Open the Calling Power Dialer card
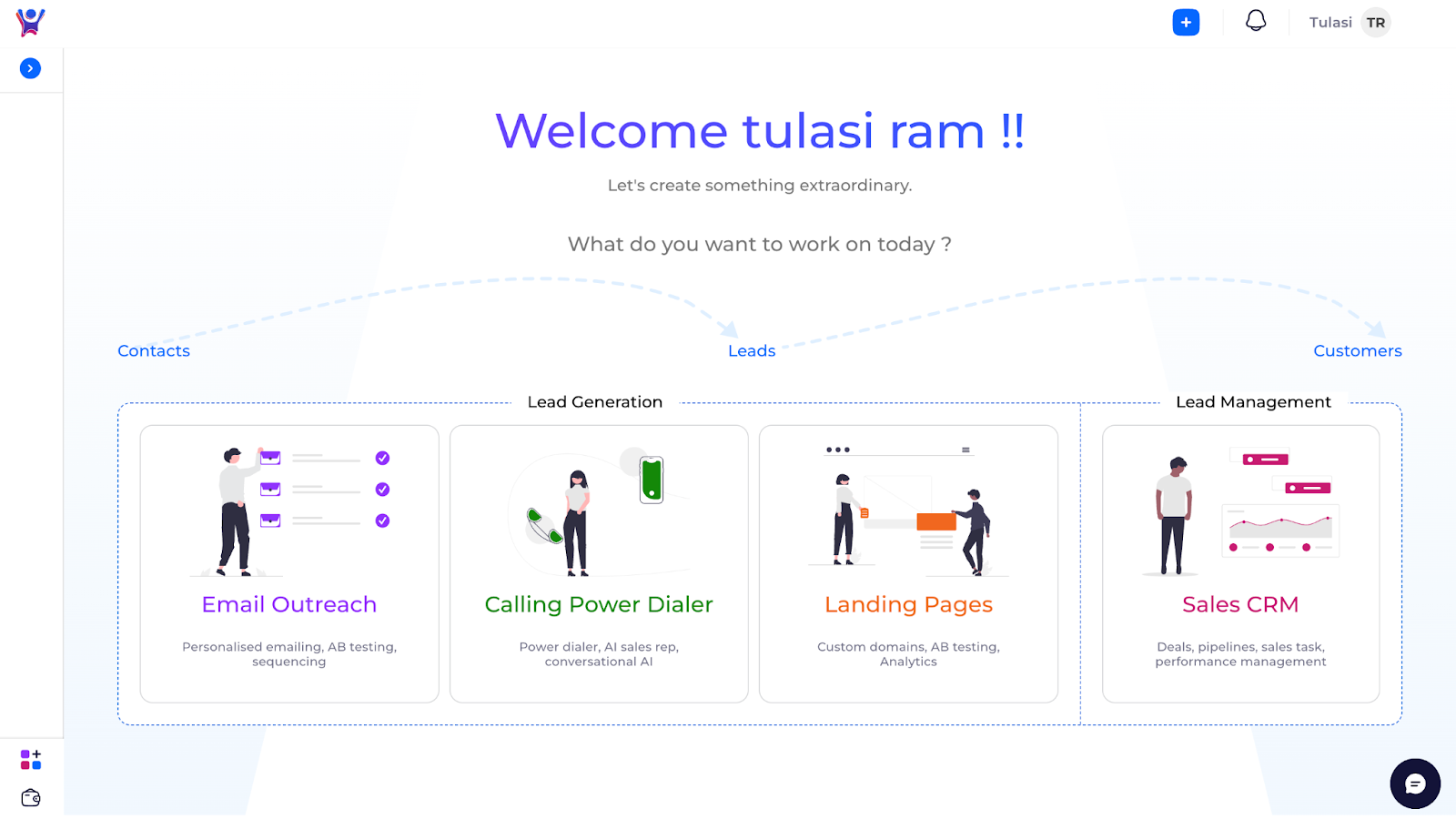This screenshot has height=819, width=1456. point(599,564)
